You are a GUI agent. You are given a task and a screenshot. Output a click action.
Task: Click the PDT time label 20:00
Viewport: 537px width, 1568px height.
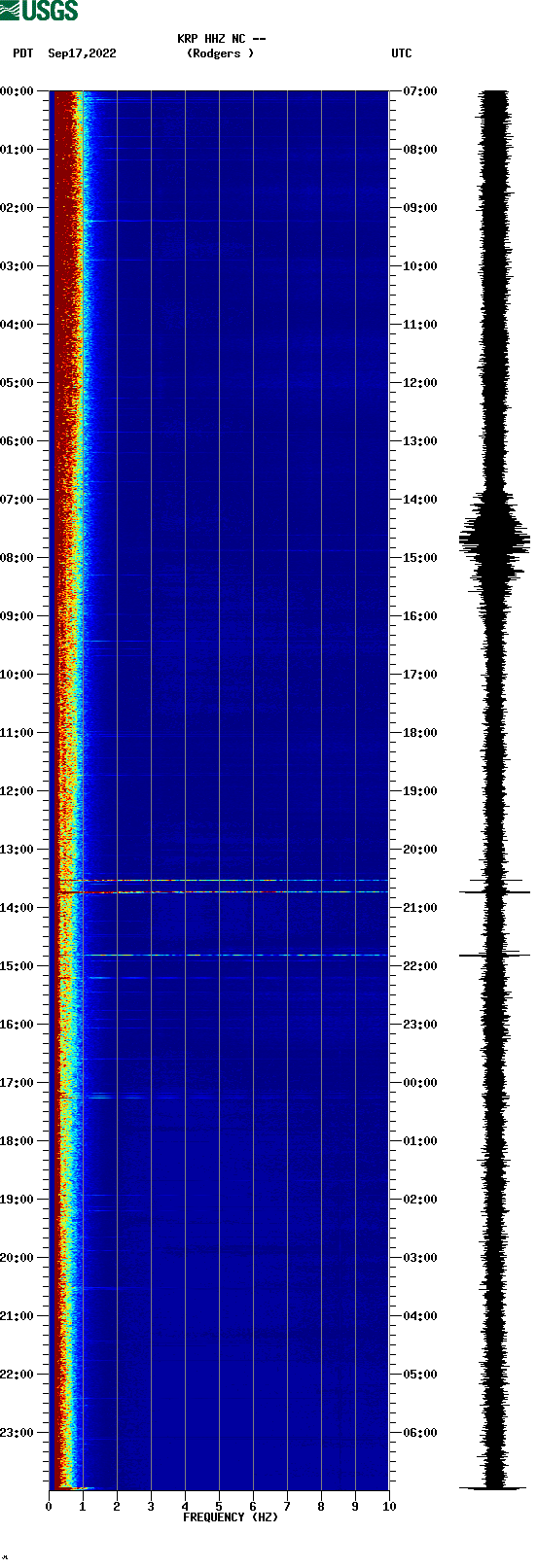(x=17, y=1258)
